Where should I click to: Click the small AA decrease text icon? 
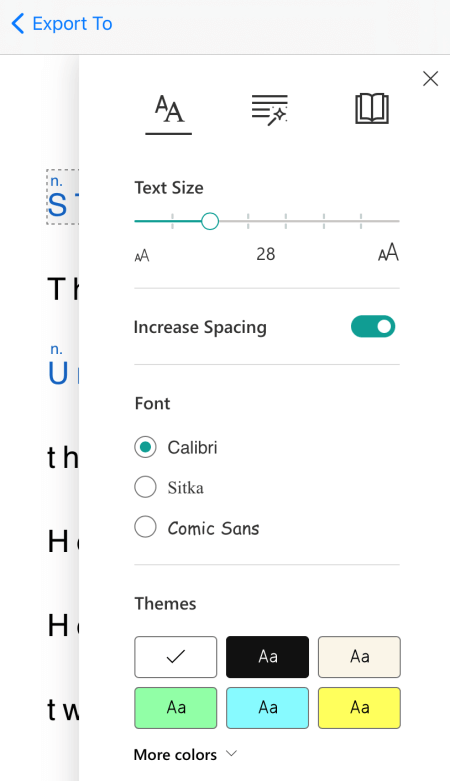coord(142,256)
